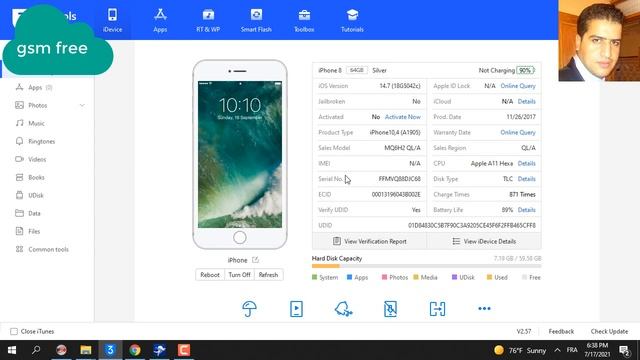Click the hard disk capacity bar
This screenshot has width=640, height=360.
[x=427, y=266]
